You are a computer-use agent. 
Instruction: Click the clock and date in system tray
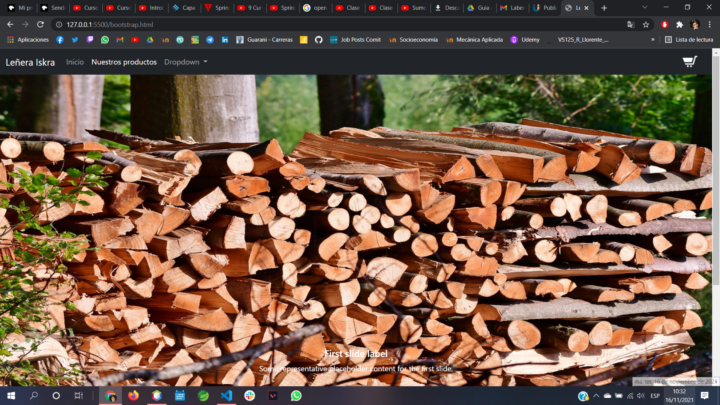(x=678, y=395)
